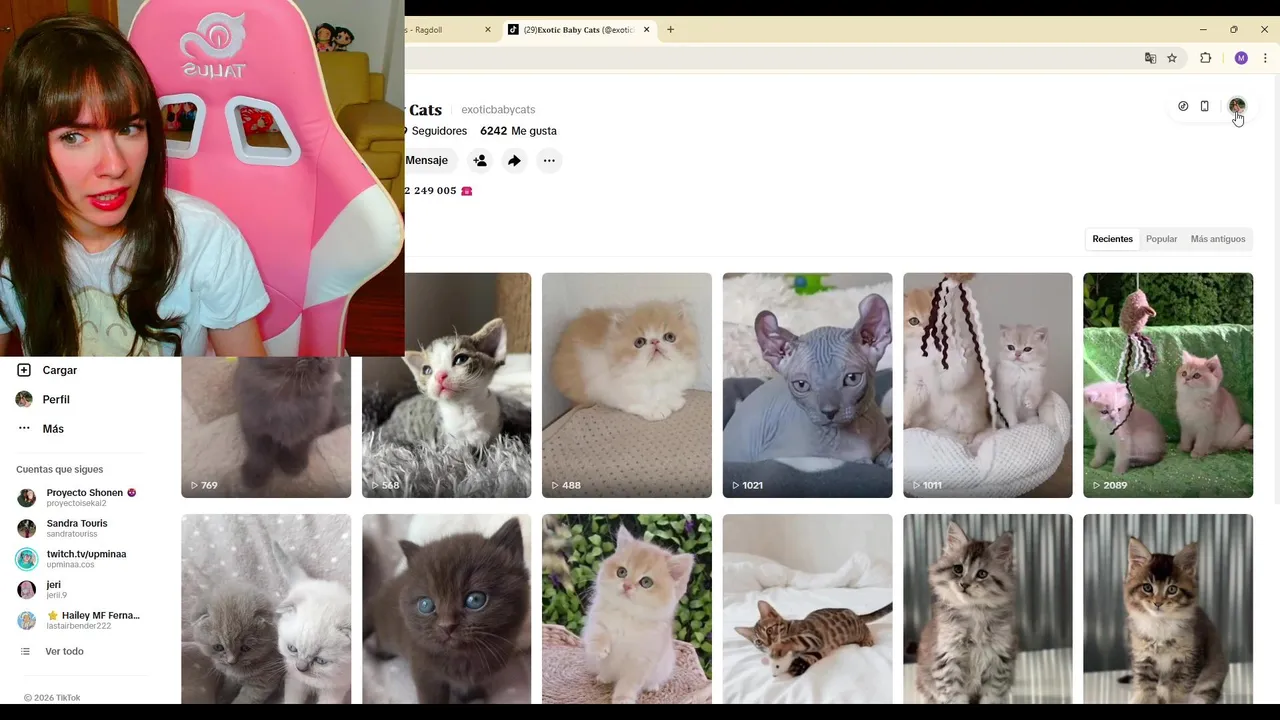The width and height of the screenshot is (1280, 720).
Task: Open a new browser tab
Action: [670, 30]
